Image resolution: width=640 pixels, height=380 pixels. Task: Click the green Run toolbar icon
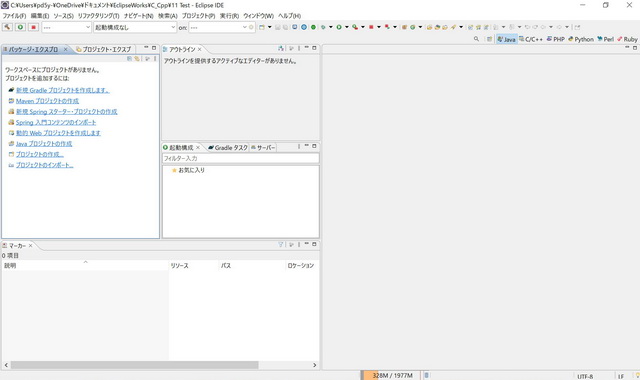[x=339, y=27]
